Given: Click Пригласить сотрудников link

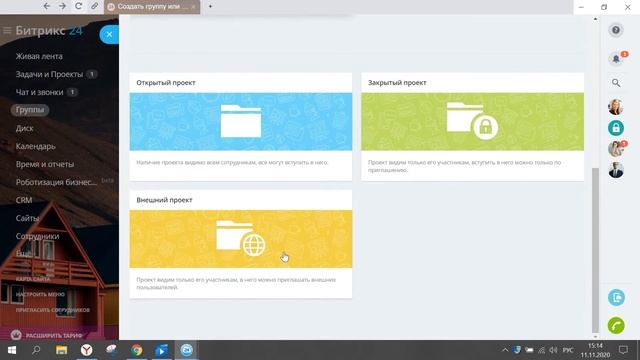Looking at the screenshot, I should pos(53,310).
